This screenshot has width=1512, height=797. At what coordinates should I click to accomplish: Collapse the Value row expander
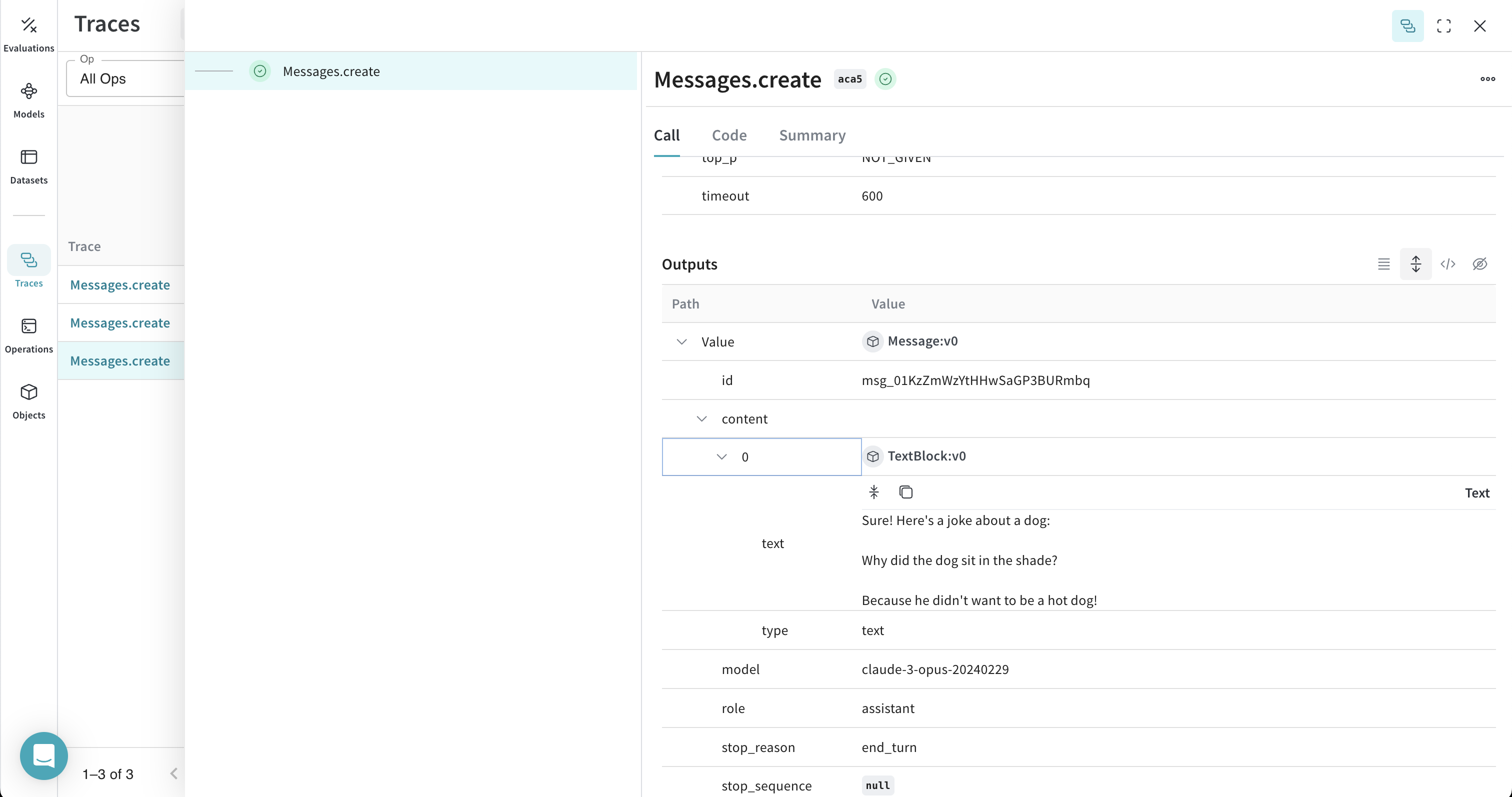click(x=681, y=341)
